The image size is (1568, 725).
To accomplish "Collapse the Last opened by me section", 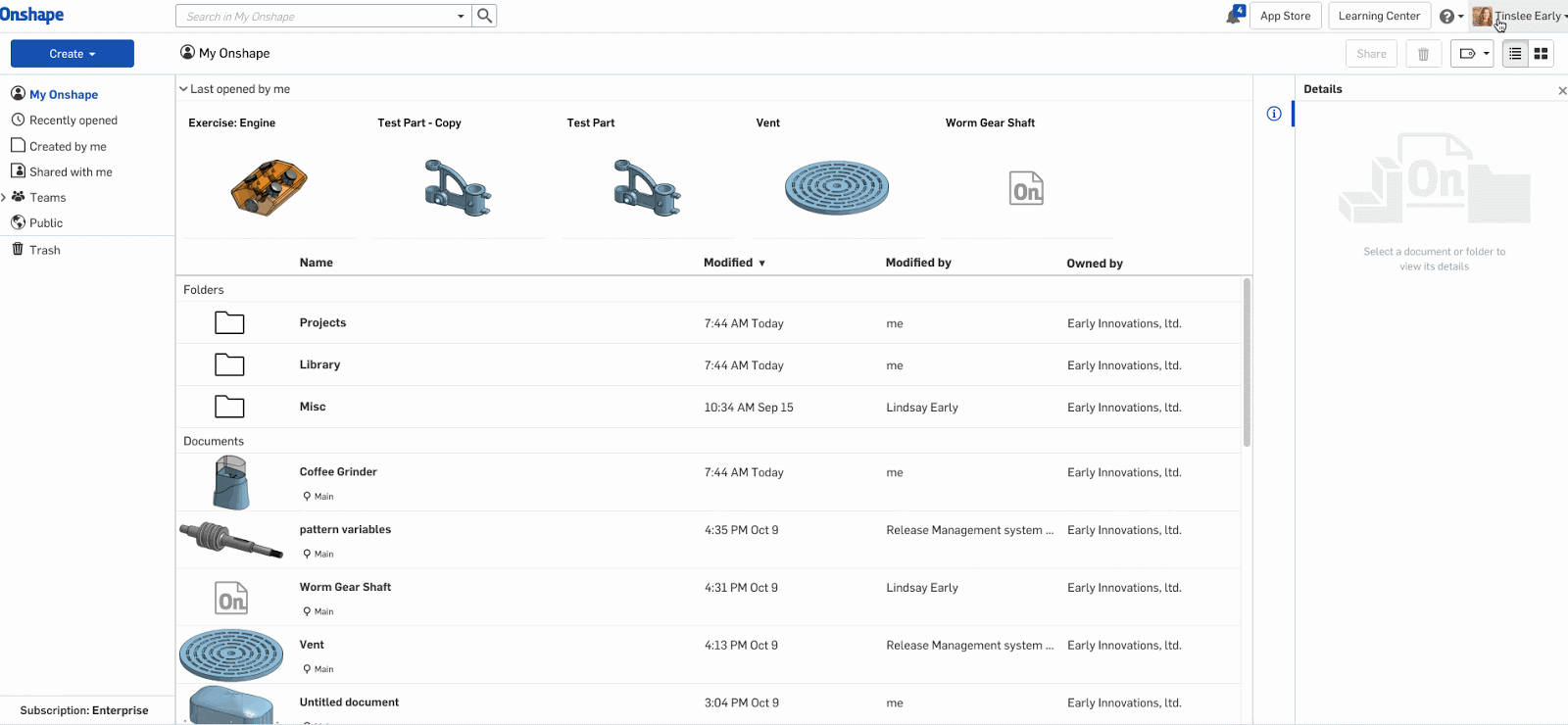I will [x=183, y=89].
